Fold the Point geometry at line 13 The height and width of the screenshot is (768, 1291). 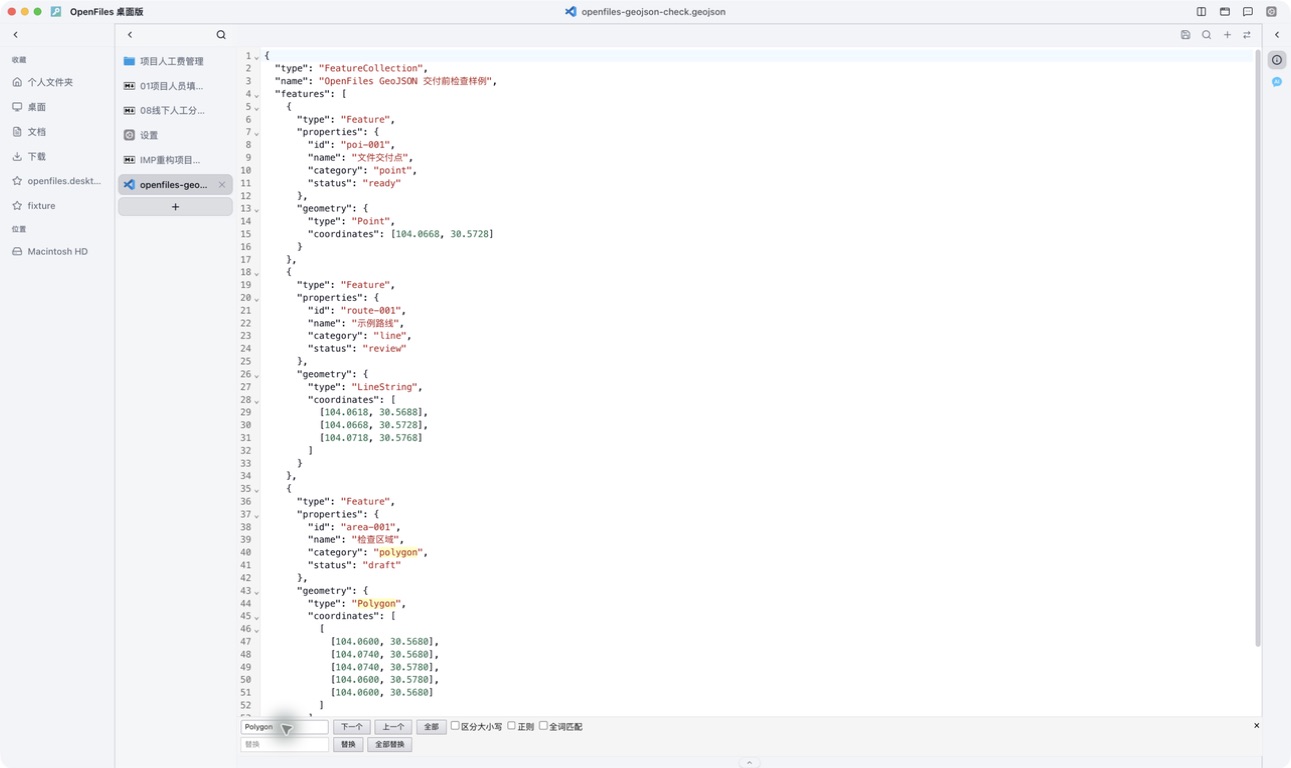point(257,210)
